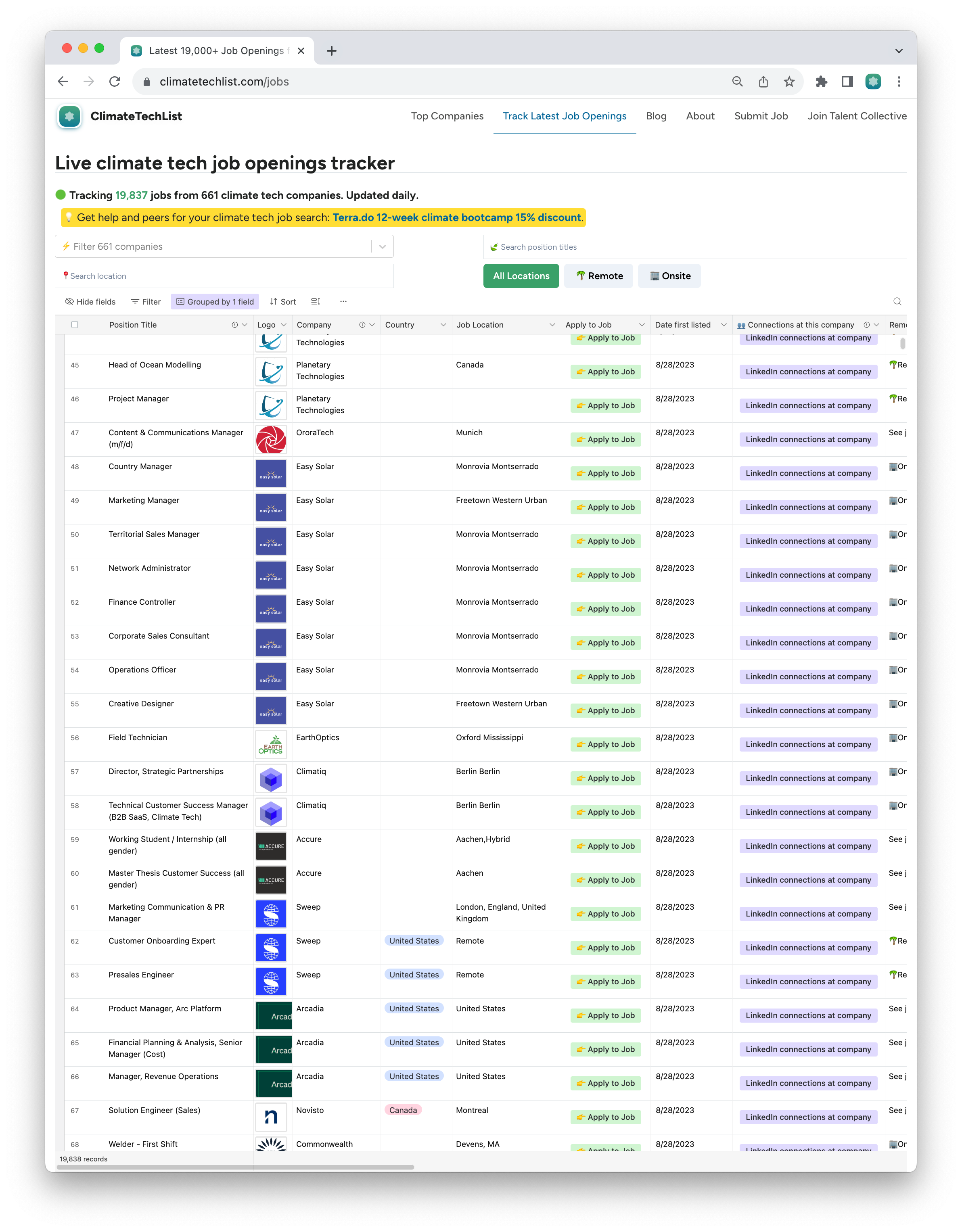Apply to Head of Ocean Modelling job

pos(605,372)
